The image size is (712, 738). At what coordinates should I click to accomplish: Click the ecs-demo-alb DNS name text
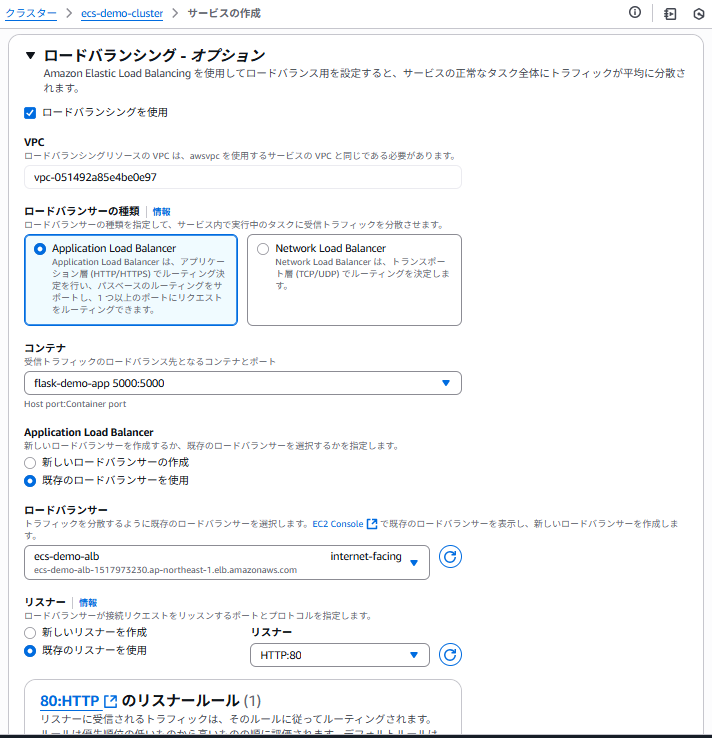click(x=165, y=570)
